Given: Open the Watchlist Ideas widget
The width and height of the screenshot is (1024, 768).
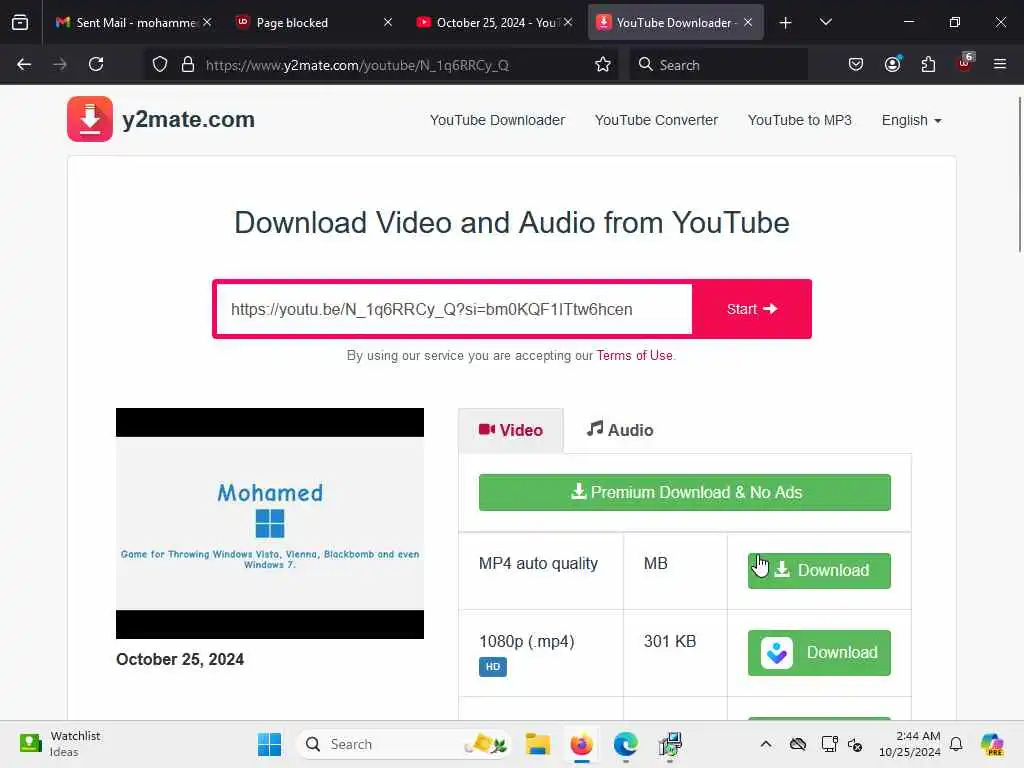Looking at the screenshot, I should (x=60, y=744).
